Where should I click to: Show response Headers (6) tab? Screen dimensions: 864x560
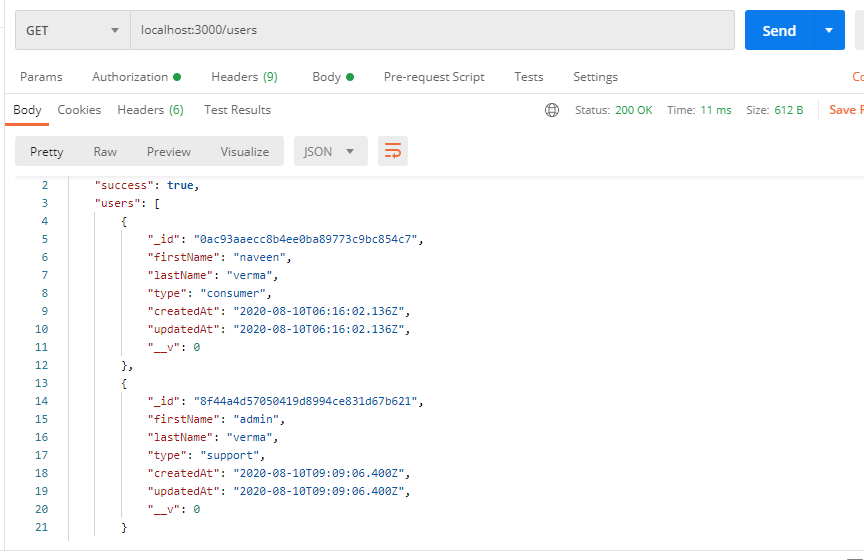coord(150,110)
